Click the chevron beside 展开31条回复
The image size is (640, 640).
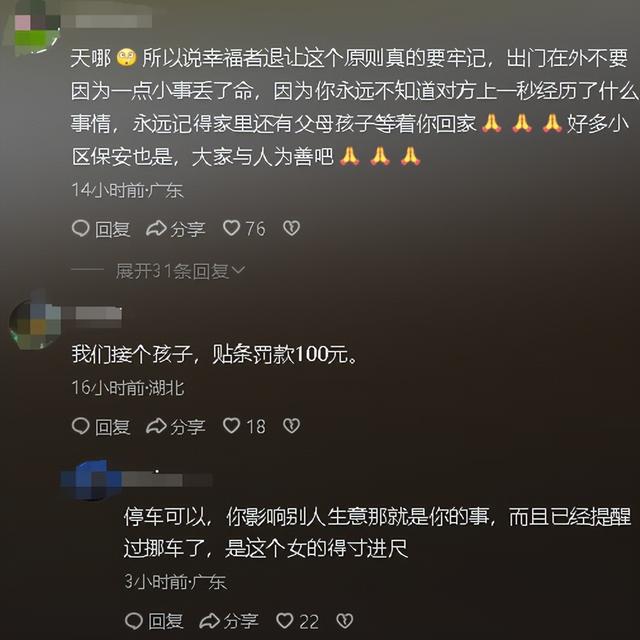point(239,270)
